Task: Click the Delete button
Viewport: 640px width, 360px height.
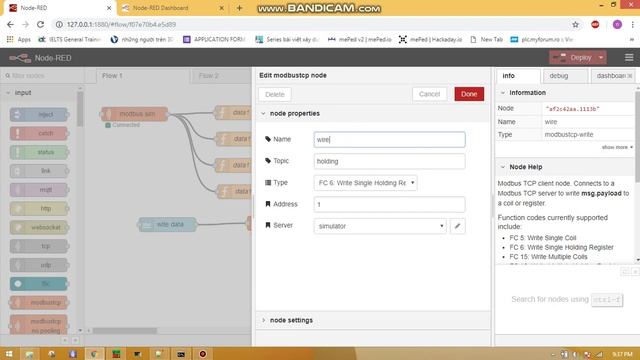Action: (275, 94)
